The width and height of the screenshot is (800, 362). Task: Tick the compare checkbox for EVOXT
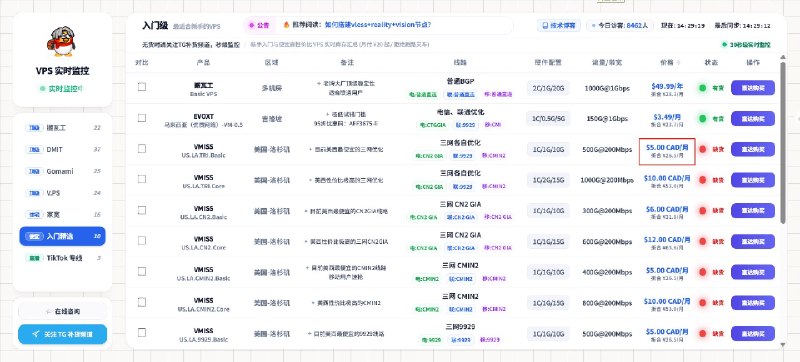pos(142,118)
